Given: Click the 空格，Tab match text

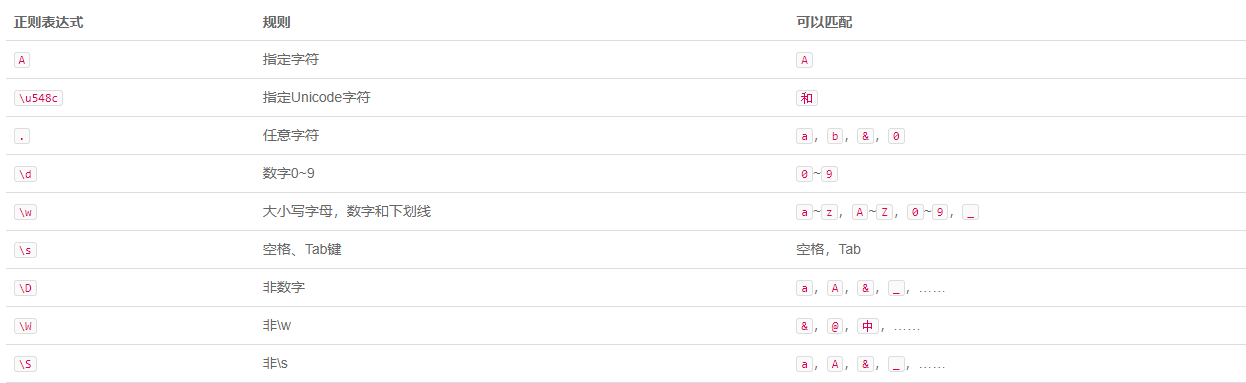Looking at the screenshot, I should (828, 250).
